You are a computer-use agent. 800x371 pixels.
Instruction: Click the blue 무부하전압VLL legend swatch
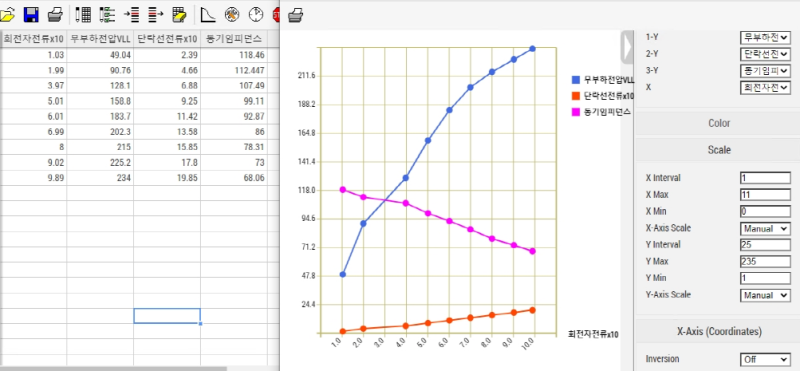(576, 80)
